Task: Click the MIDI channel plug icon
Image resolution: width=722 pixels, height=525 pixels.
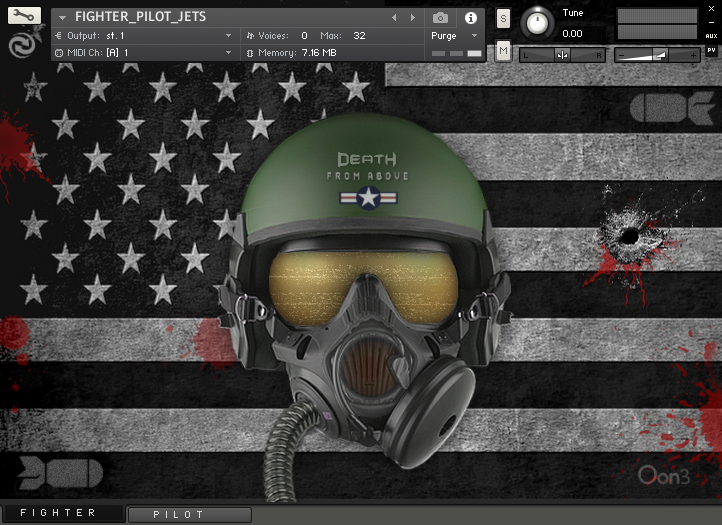Action: pyautogui.click(x=59, y=53)
